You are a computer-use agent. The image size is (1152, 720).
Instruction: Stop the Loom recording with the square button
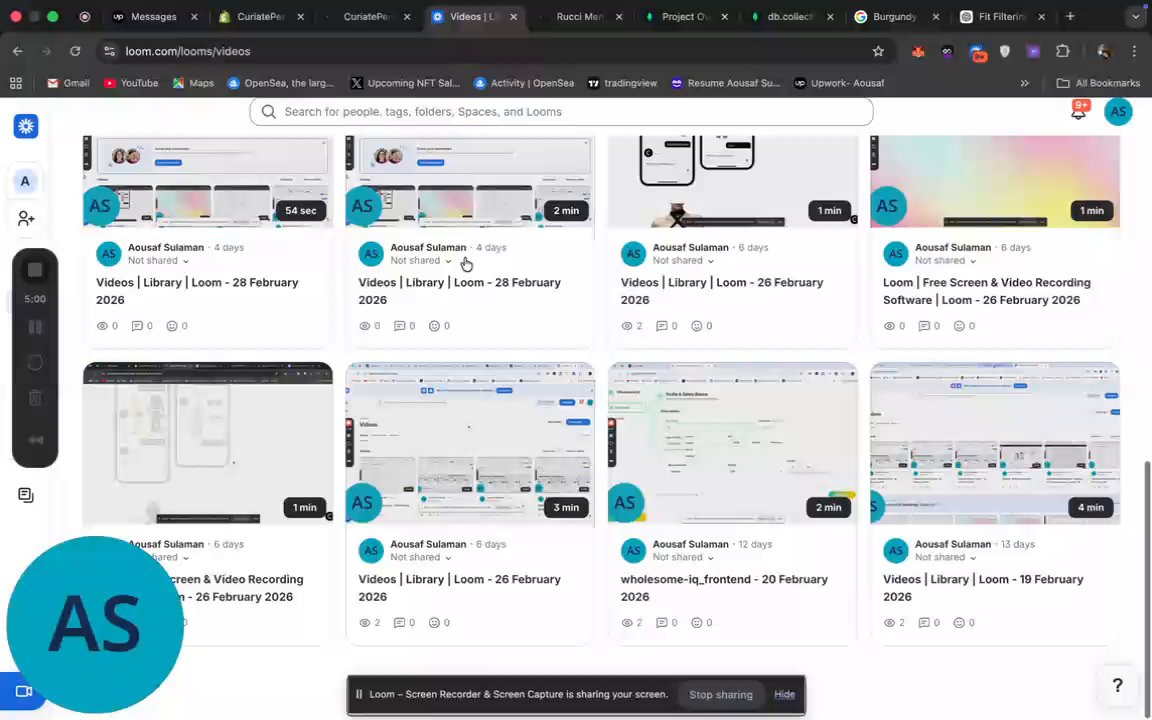(x=35, y=270)
